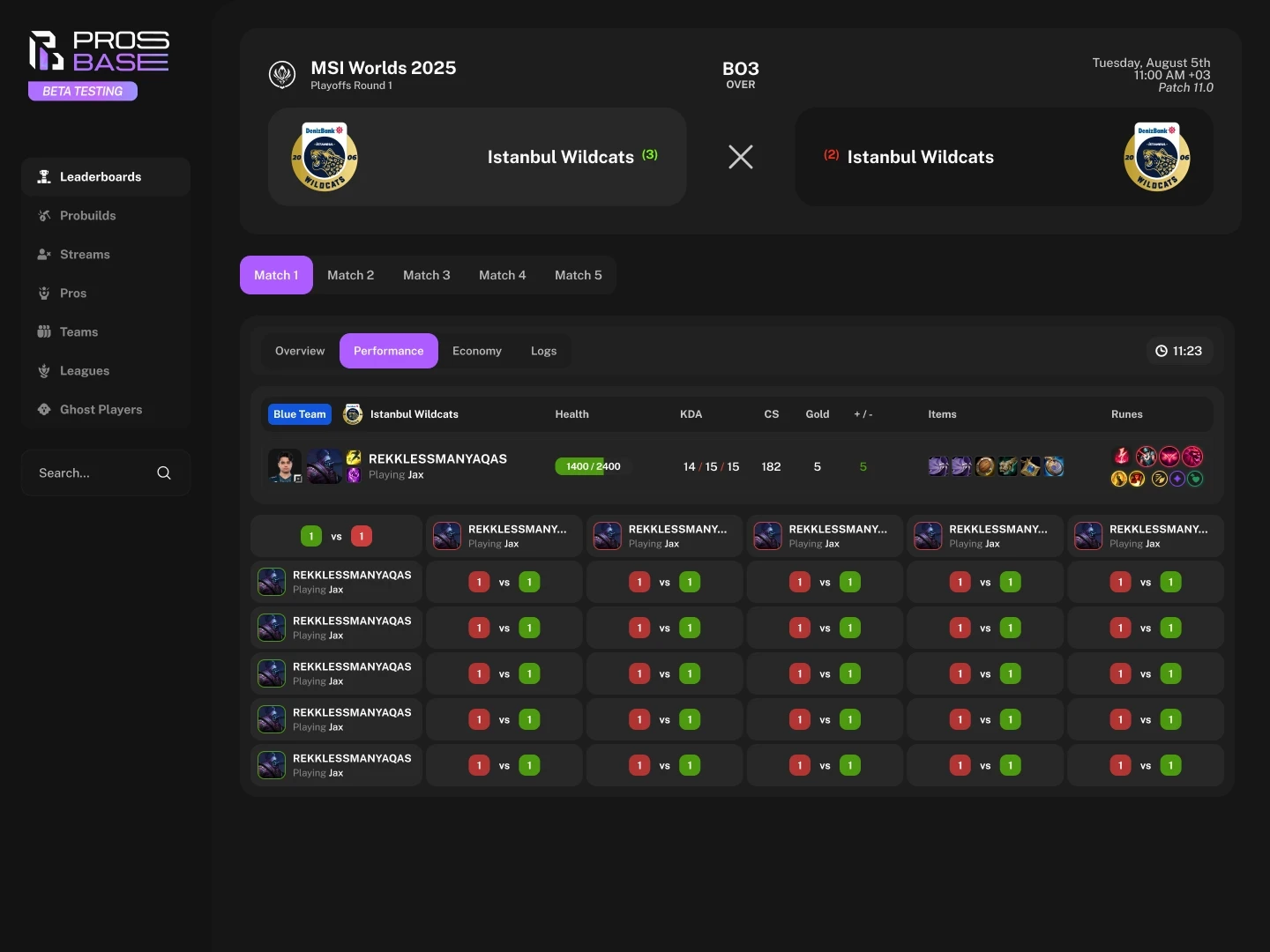Click the clock icon beside 11:23

tap(1162, 351)
